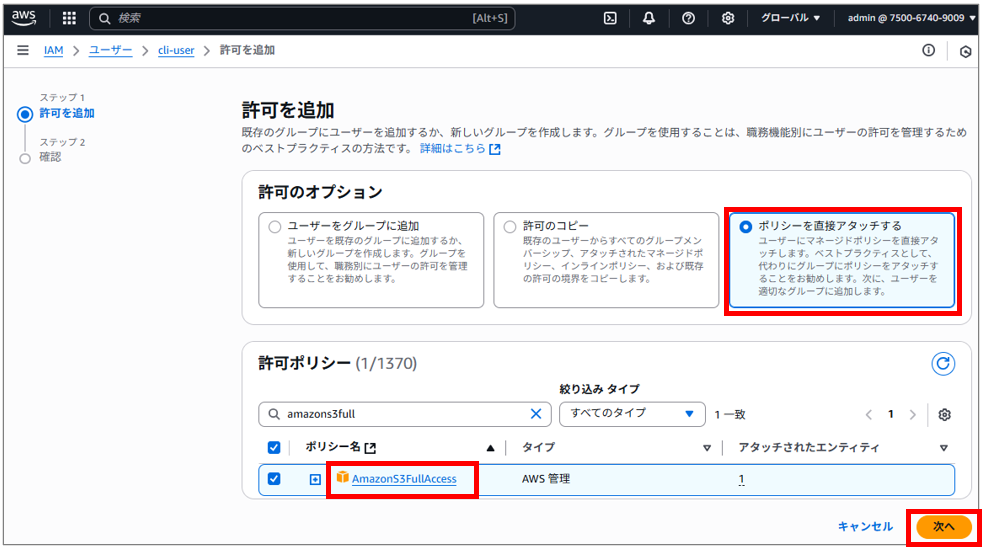Open the policy table preferences gear

(944, 414)
